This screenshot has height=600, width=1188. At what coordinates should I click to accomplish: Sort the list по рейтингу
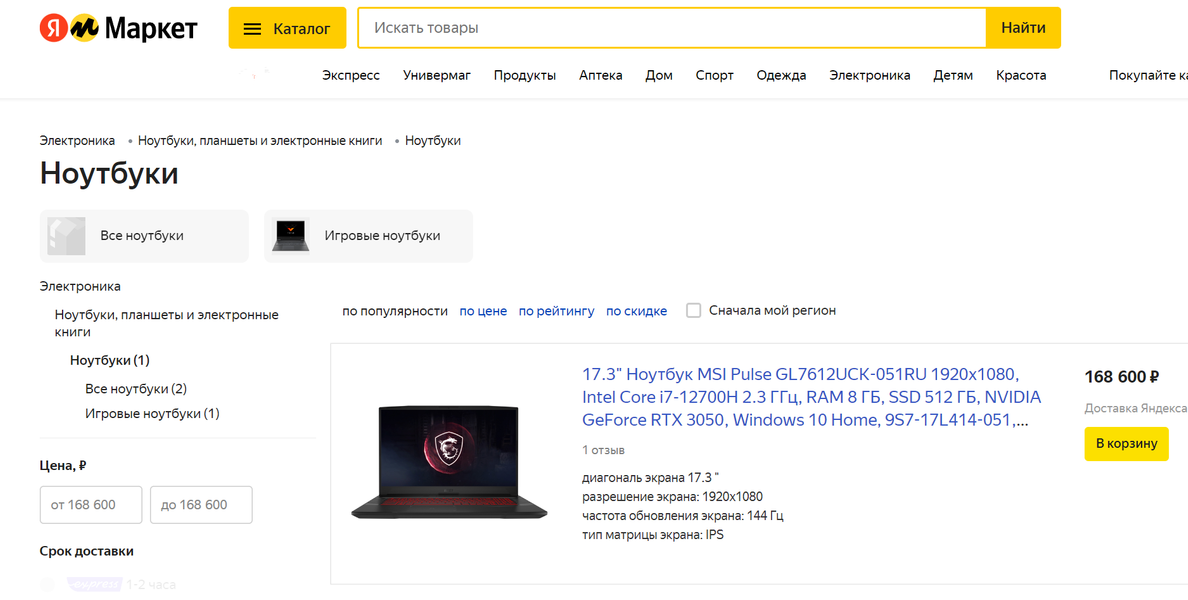[556, 311]
